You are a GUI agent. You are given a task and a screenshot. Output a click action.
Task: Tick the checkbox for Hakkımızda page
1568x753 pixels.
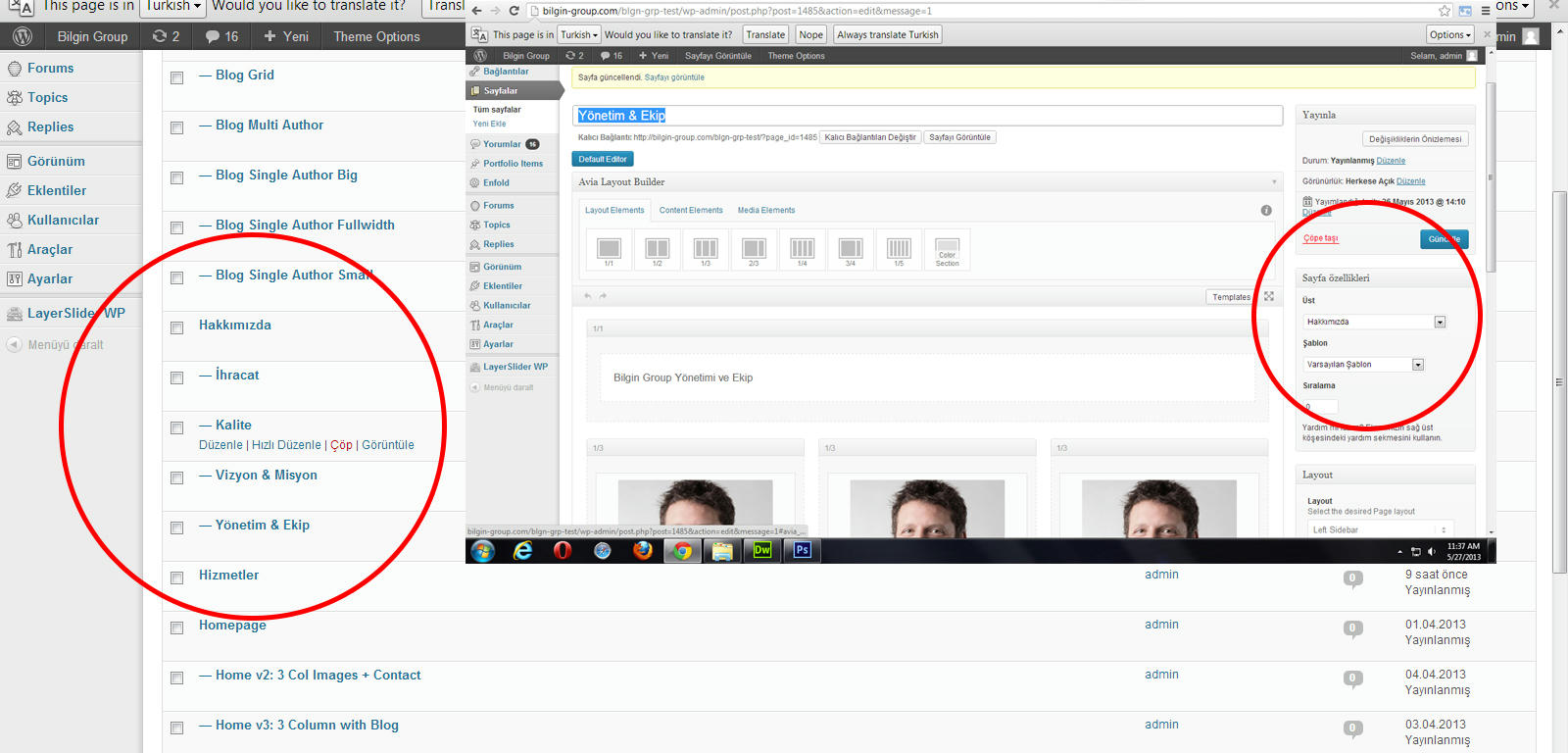point(177,327)
